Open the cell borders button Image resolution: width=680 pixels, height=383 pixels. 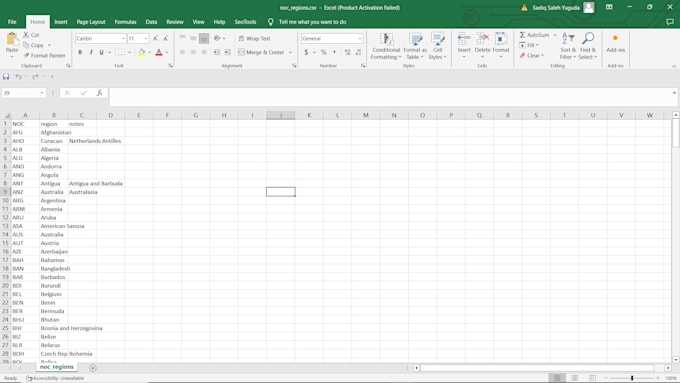coord(122,52)
